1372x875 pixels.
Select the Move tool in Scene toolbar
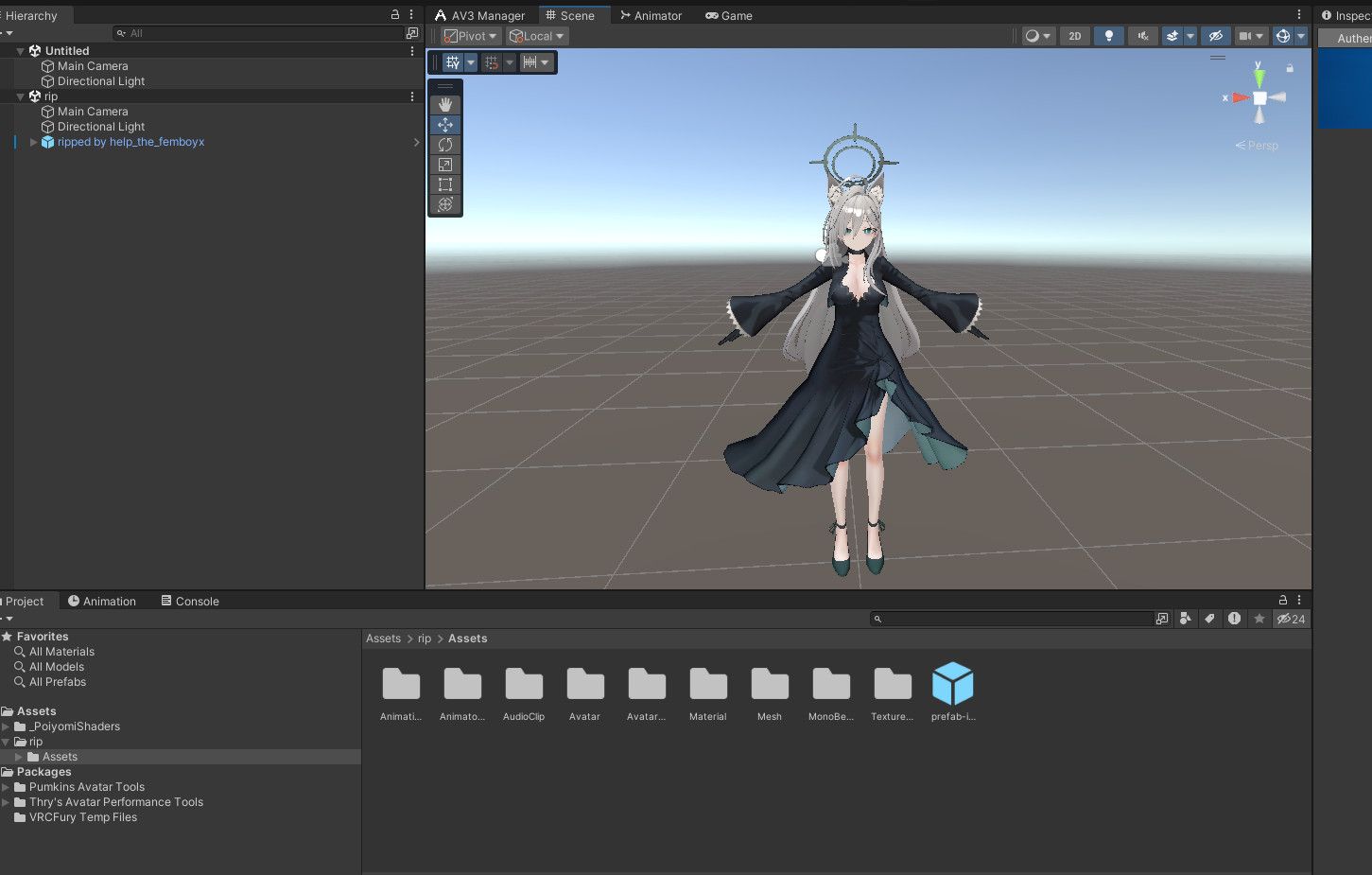[445, 125]
